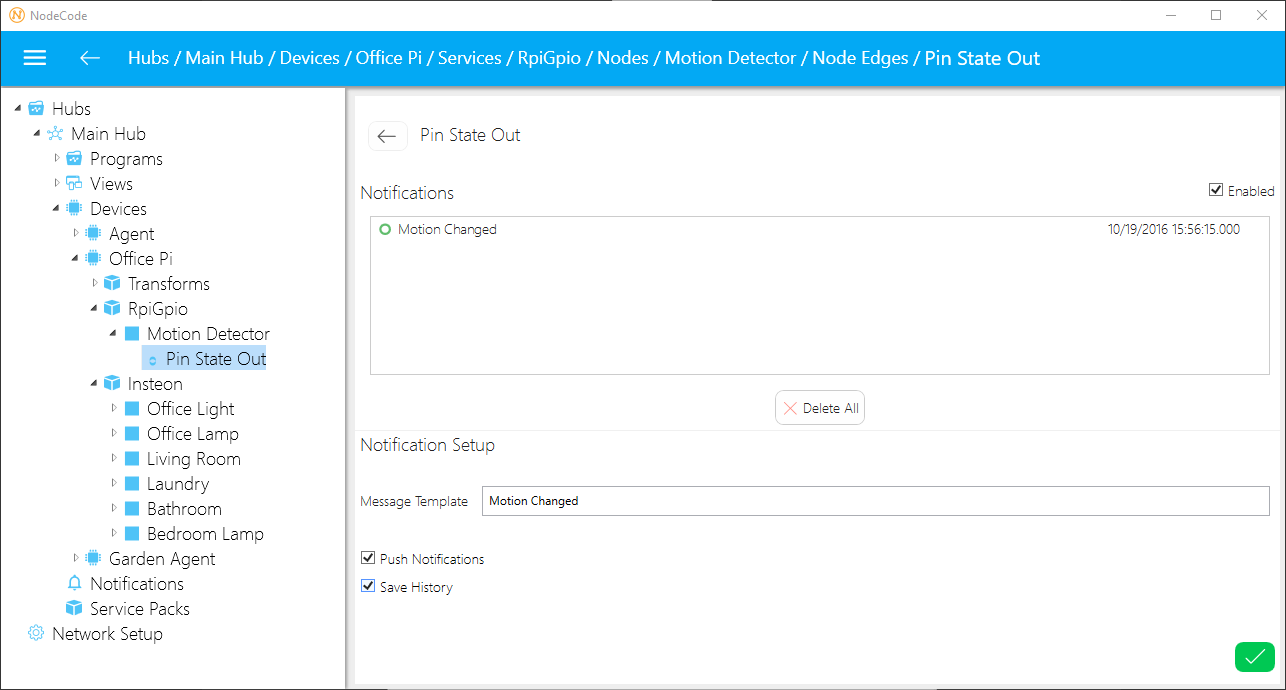The height and width of the screenshot is (690, 1286).
Task: Click the Garden Agent chip icon
Action: click(93, 559)
